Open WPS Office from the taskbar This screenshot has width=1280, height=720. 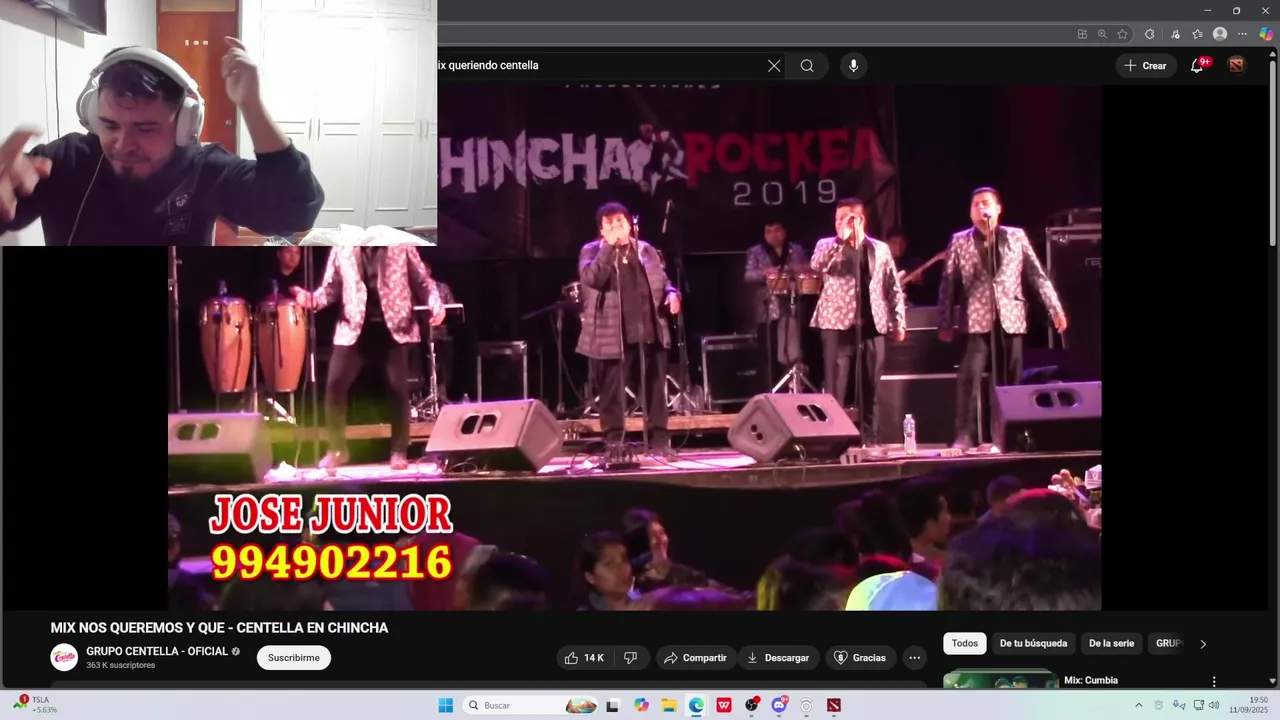(x=724, y=705)
